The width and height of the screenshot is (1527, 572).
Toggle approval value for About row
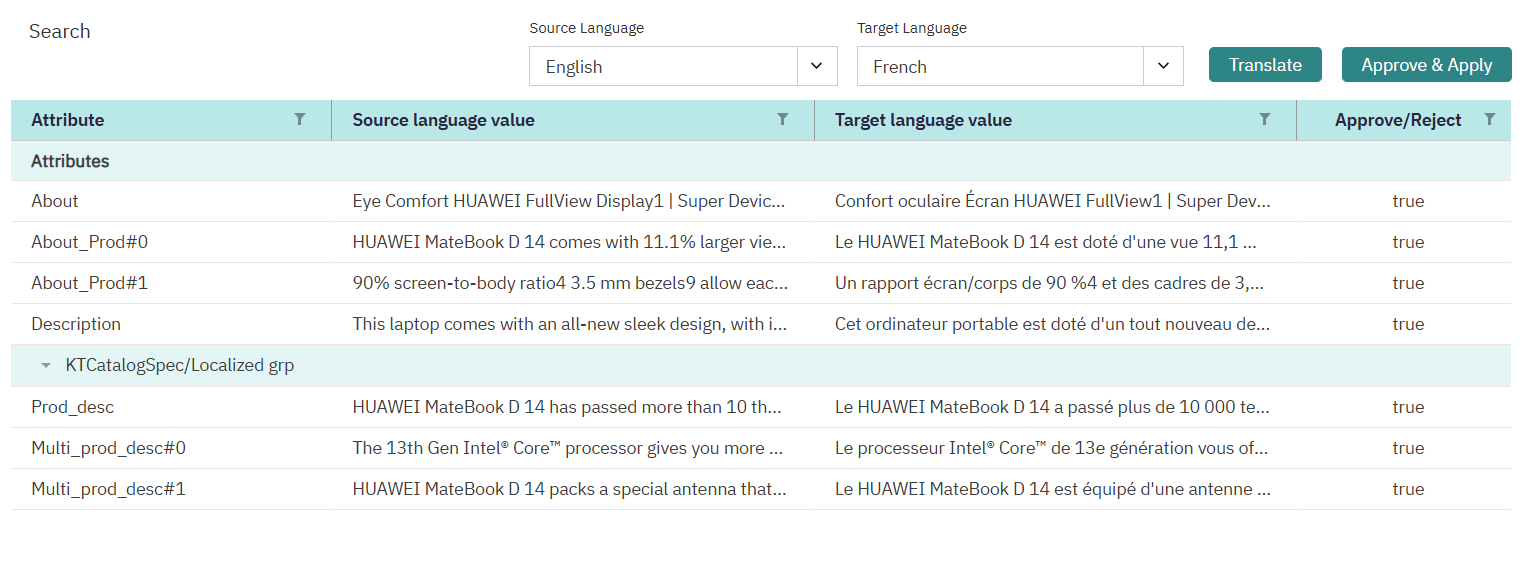click(1408, 201)
